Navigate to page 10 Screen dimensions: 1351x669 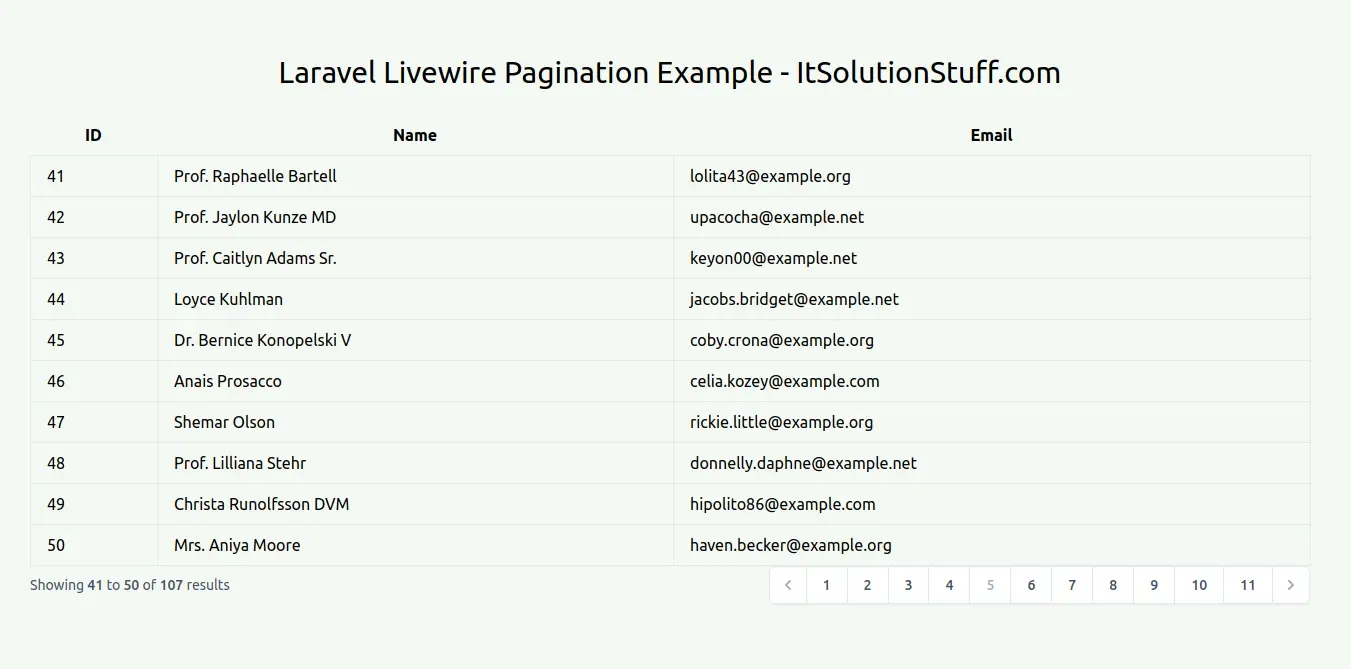point(1199,585)
